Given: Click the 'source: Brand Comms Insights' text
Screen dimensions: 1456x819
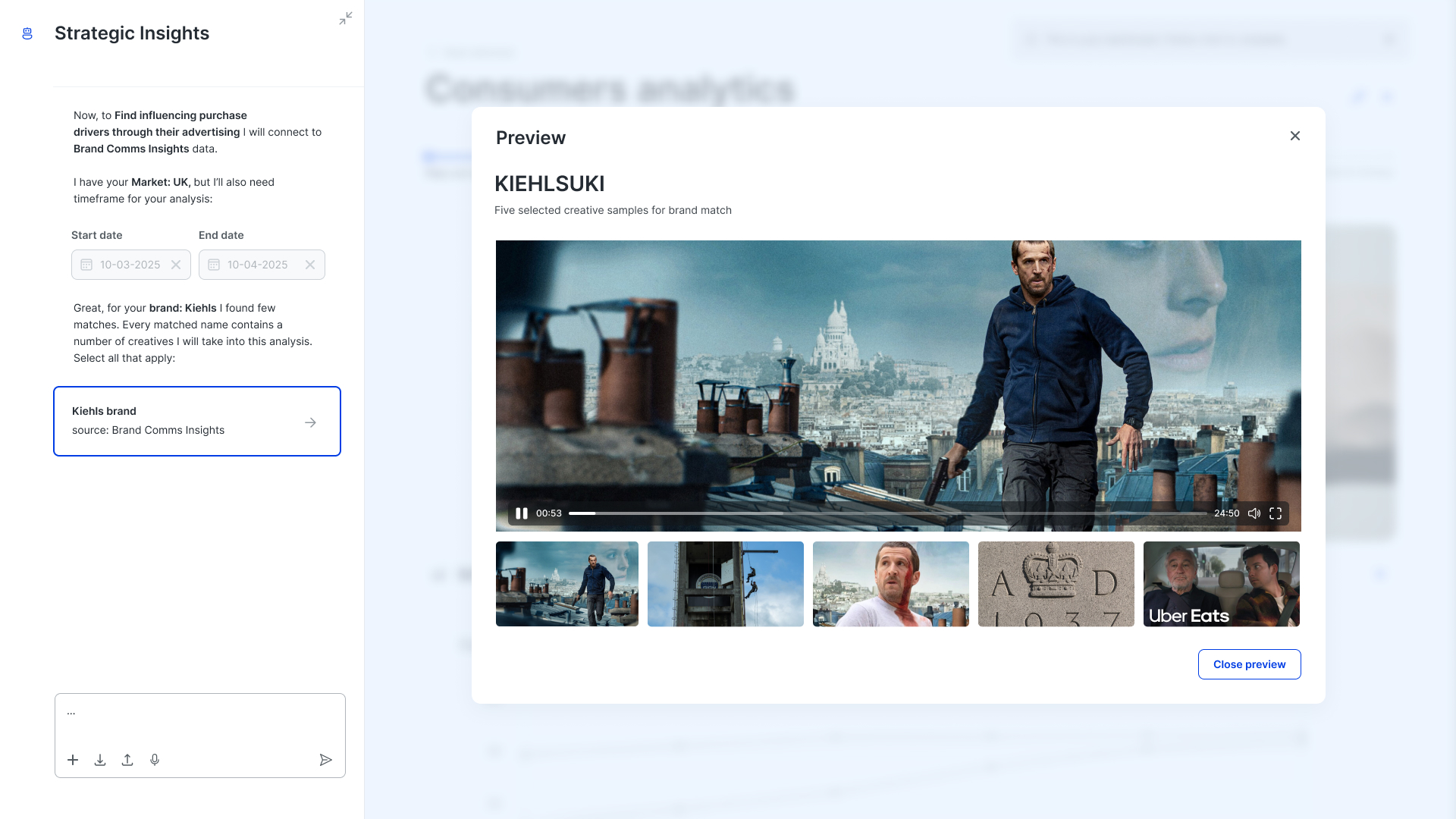Looking at the screenshot, I should pyautogui.click(x=148, y=430).
